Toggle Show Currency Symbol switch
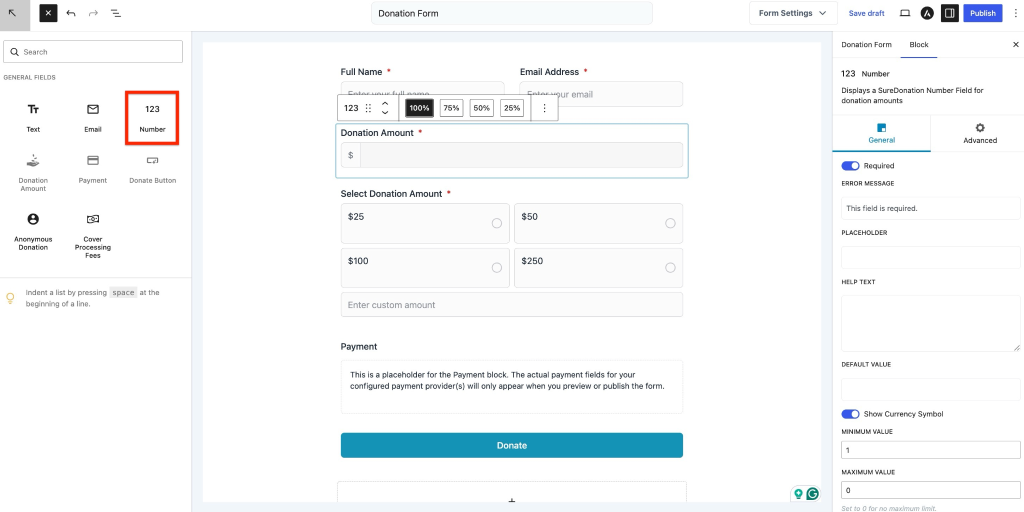The width and height of the screenshot is (1024, 512). 850,414
